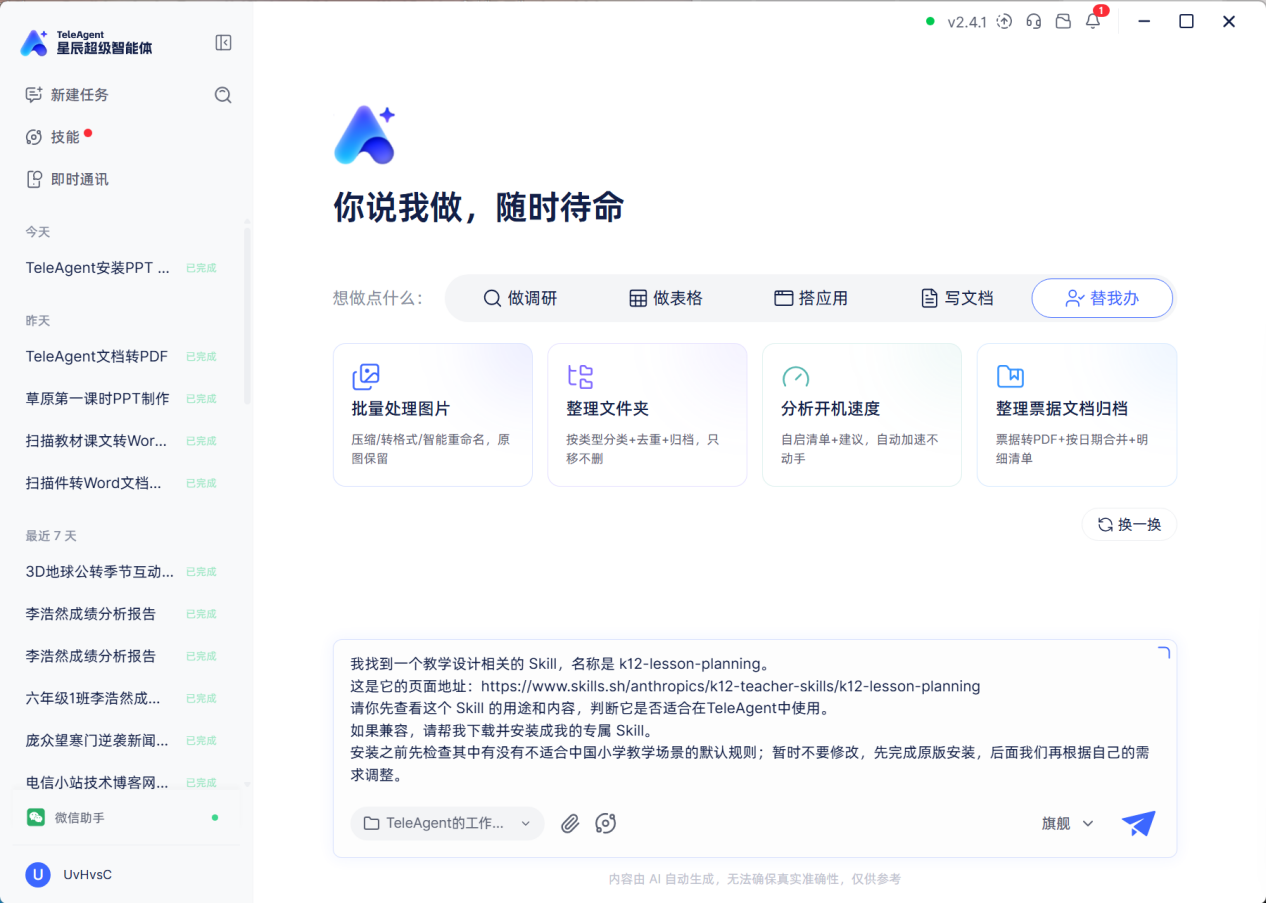Screen dimensions: 1266x903
Task: Collapse the left sidebar panel
Action: click(224, 42)
